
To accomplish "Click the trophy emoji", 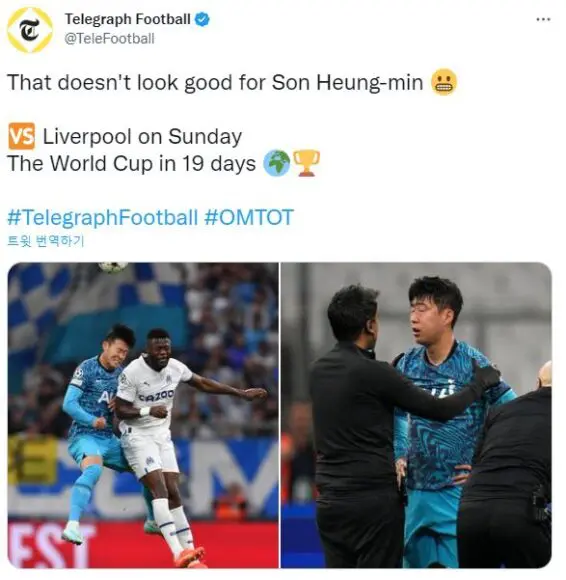I will click(x=306, y=163).
